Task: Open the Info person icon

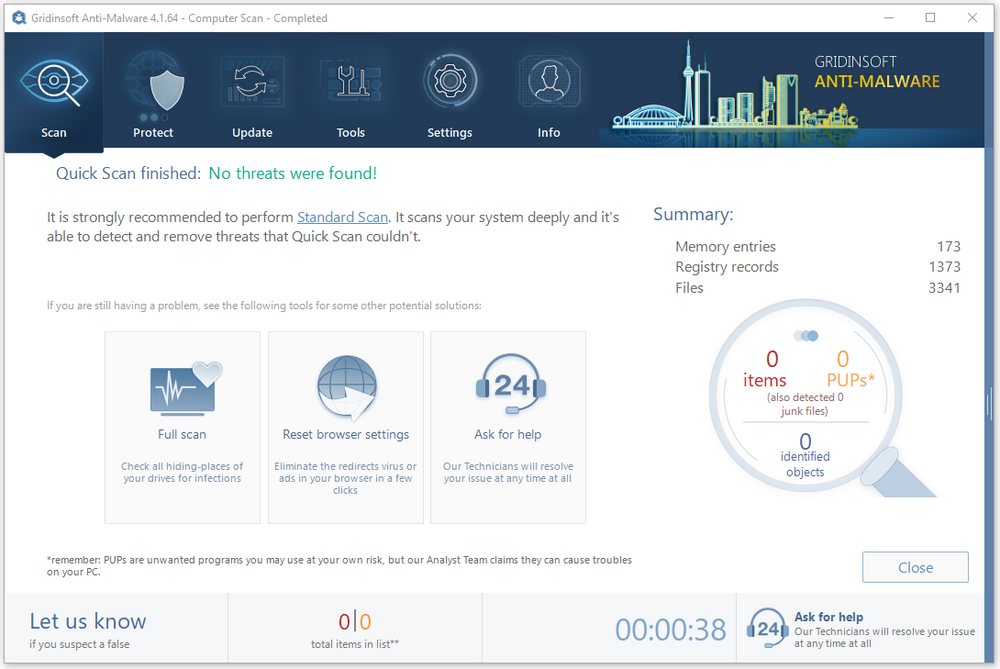Action: pyautogui.click(x=549, y=81)
